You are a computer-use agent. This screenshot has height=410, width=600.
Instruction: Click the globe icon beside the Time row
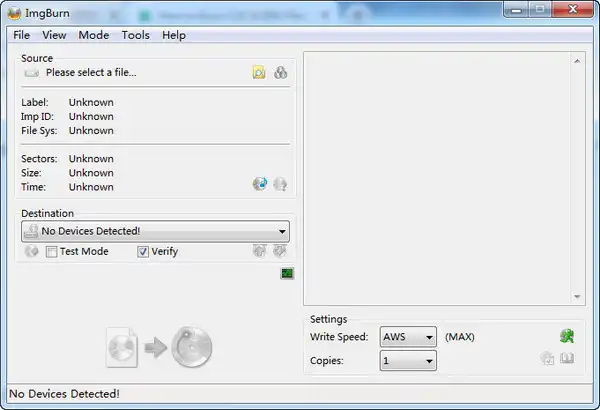pos(260,184)
